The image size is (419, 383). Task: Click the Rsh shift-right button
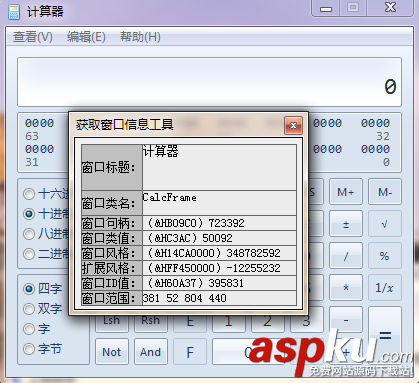point(151,323)
